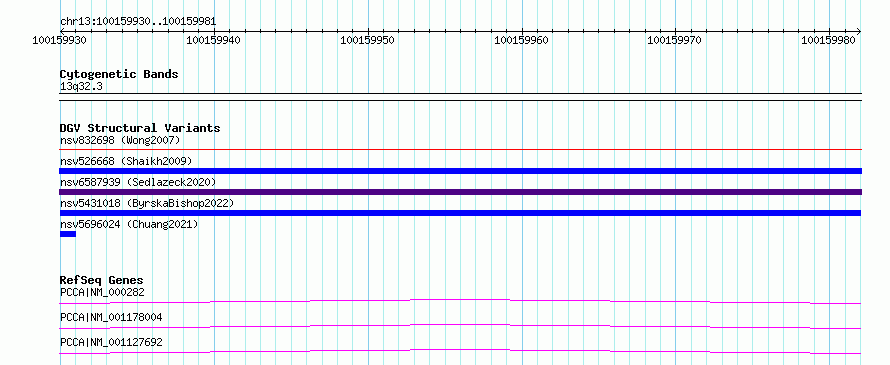This screenshot has width=890, height=365.
Task: Click the blue nsv5431018 variant bar
Action: pos(461,213)
